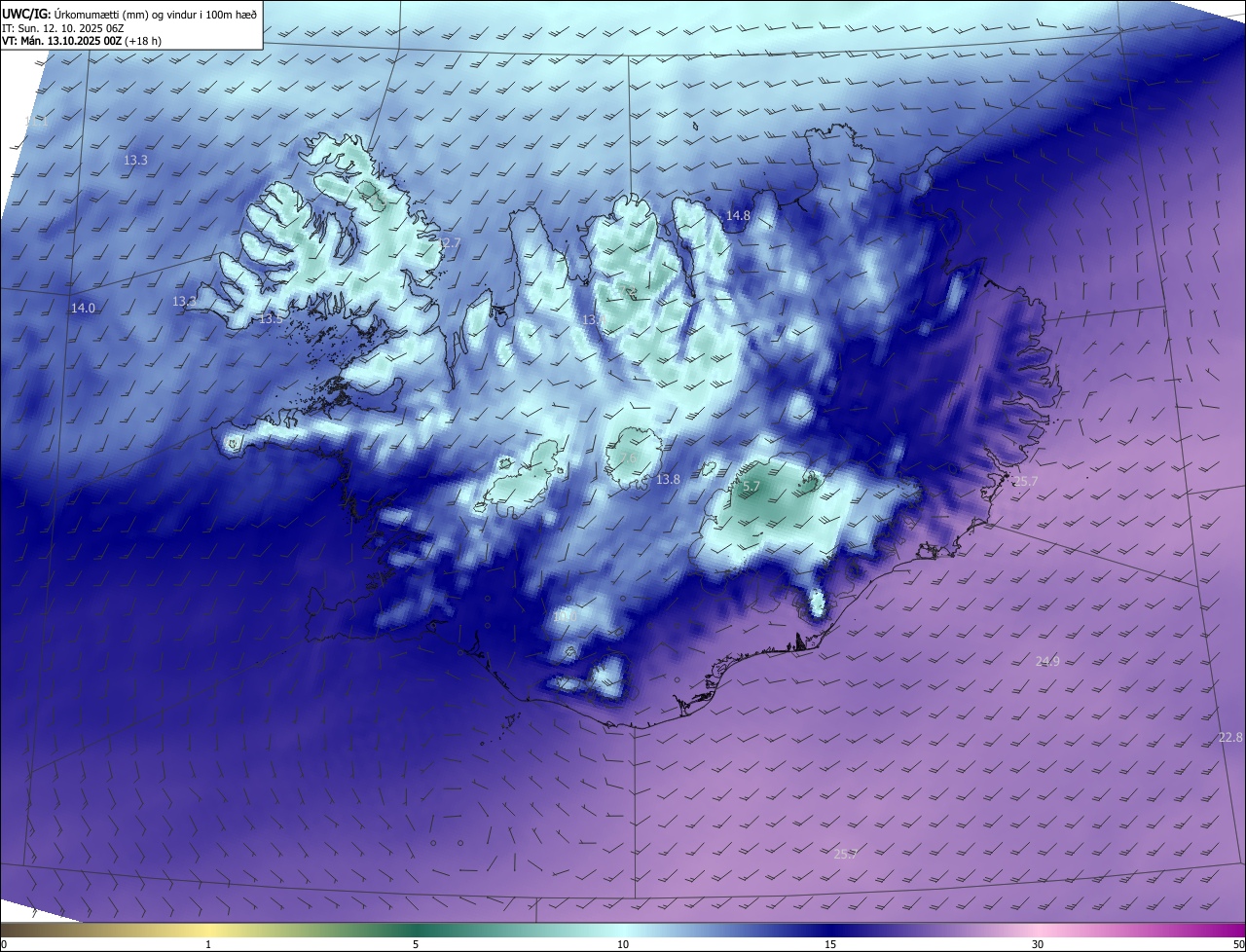1246x952 pixels.
Task: Click the 7.6 value on the glacier
Action: tap(628, 458)
